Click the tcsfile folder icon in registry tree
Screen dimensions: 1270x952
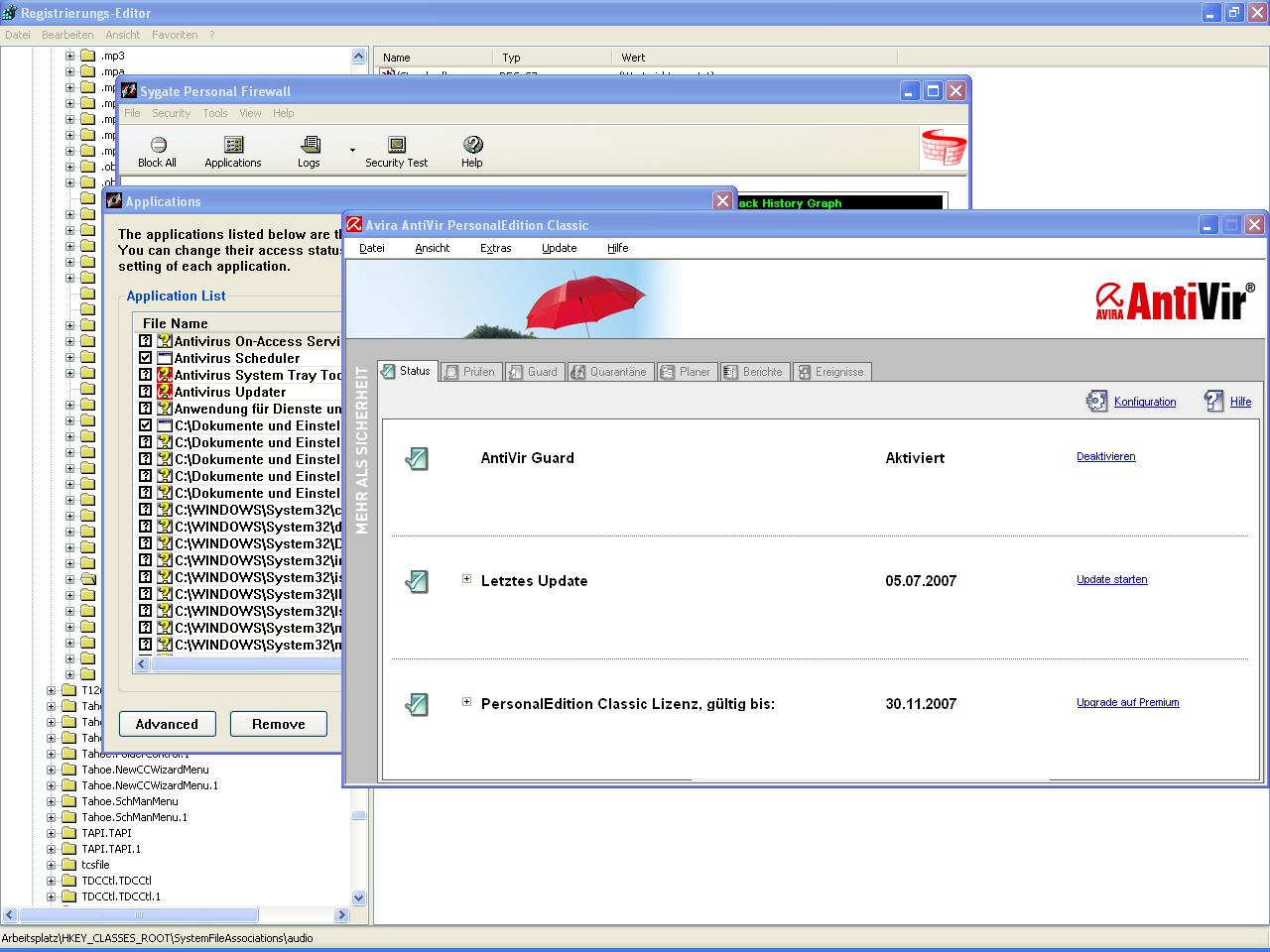68,865
